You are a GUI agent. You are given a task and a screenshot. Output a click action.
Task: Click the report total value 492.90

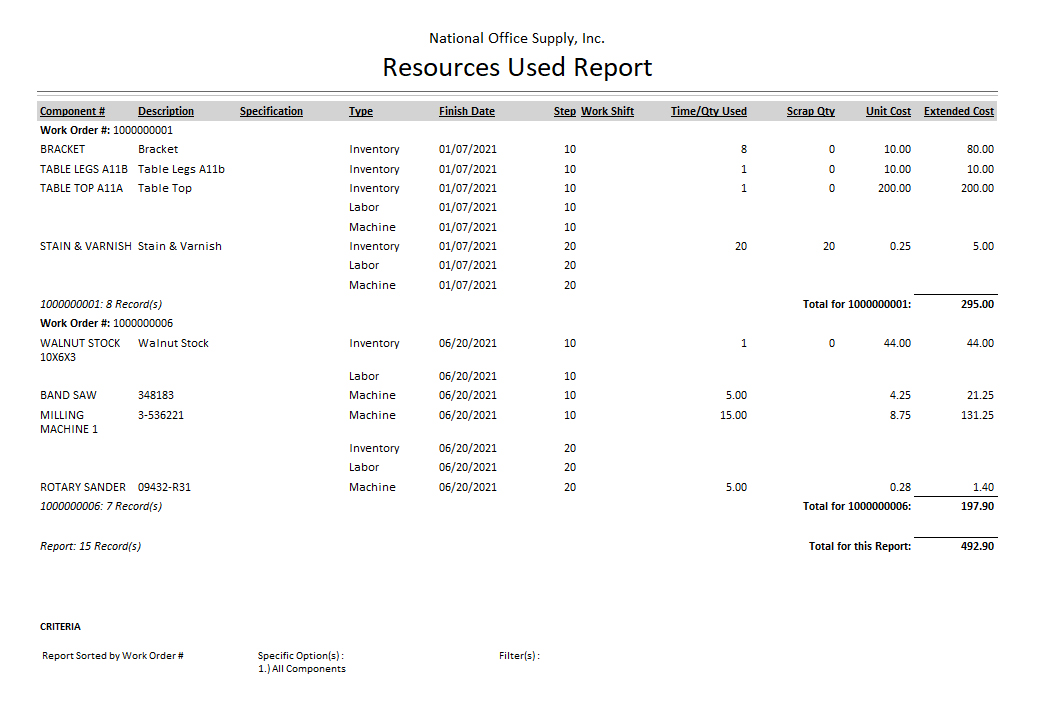977,546
